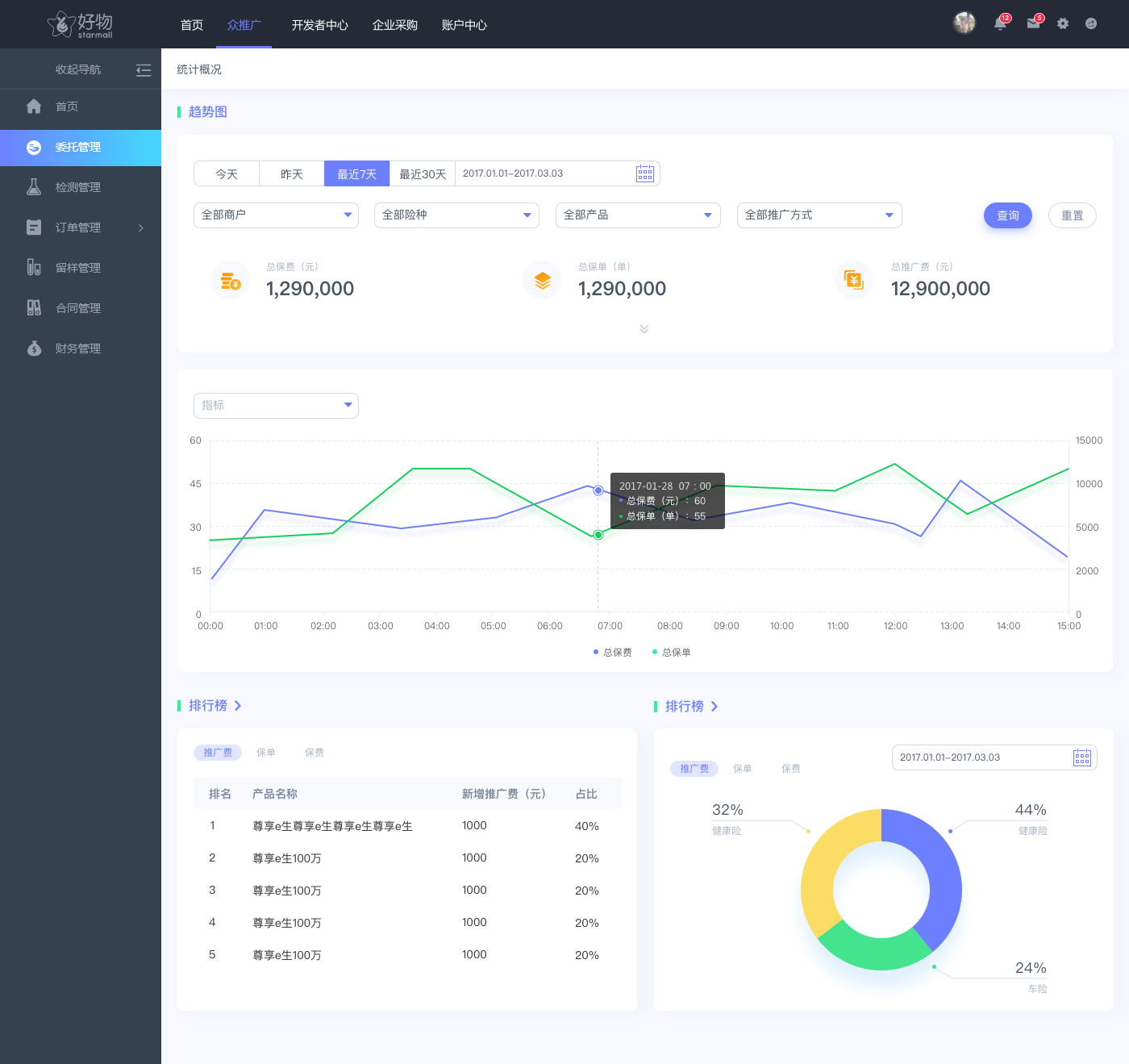Select the 昨天 time range
1129x1064 pixels.
[x=292, y=173]
